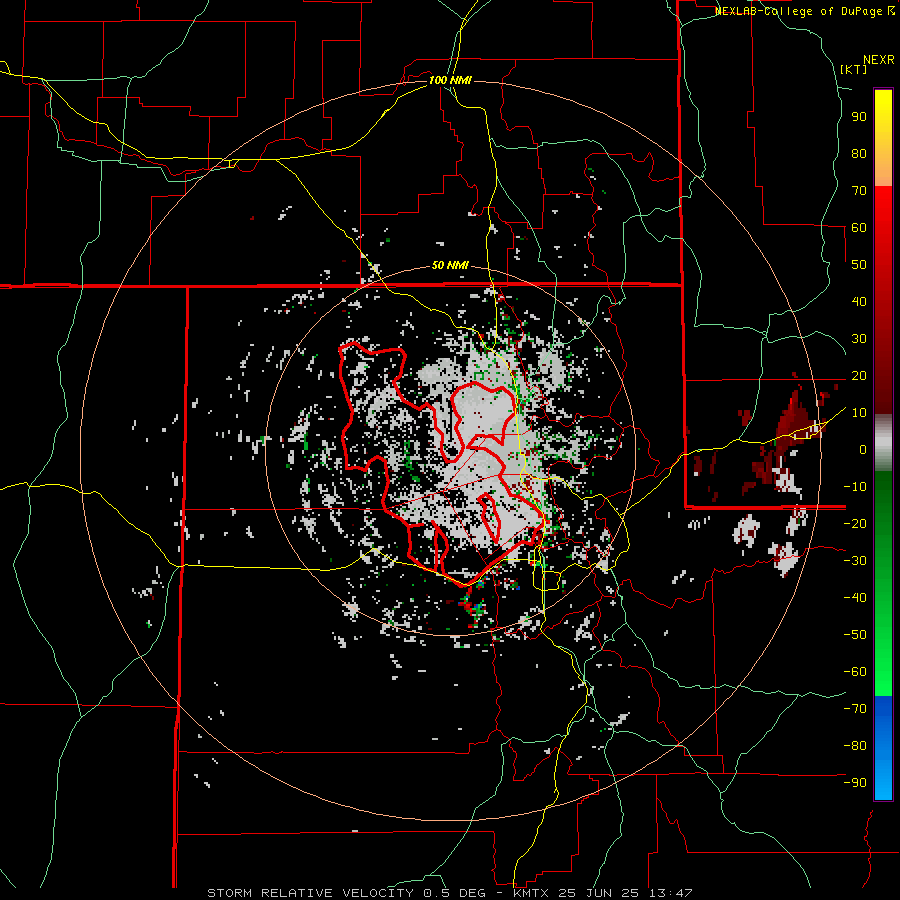Click the "50" value on the scale
Screen dimensions: 900x900
[859, 265]
